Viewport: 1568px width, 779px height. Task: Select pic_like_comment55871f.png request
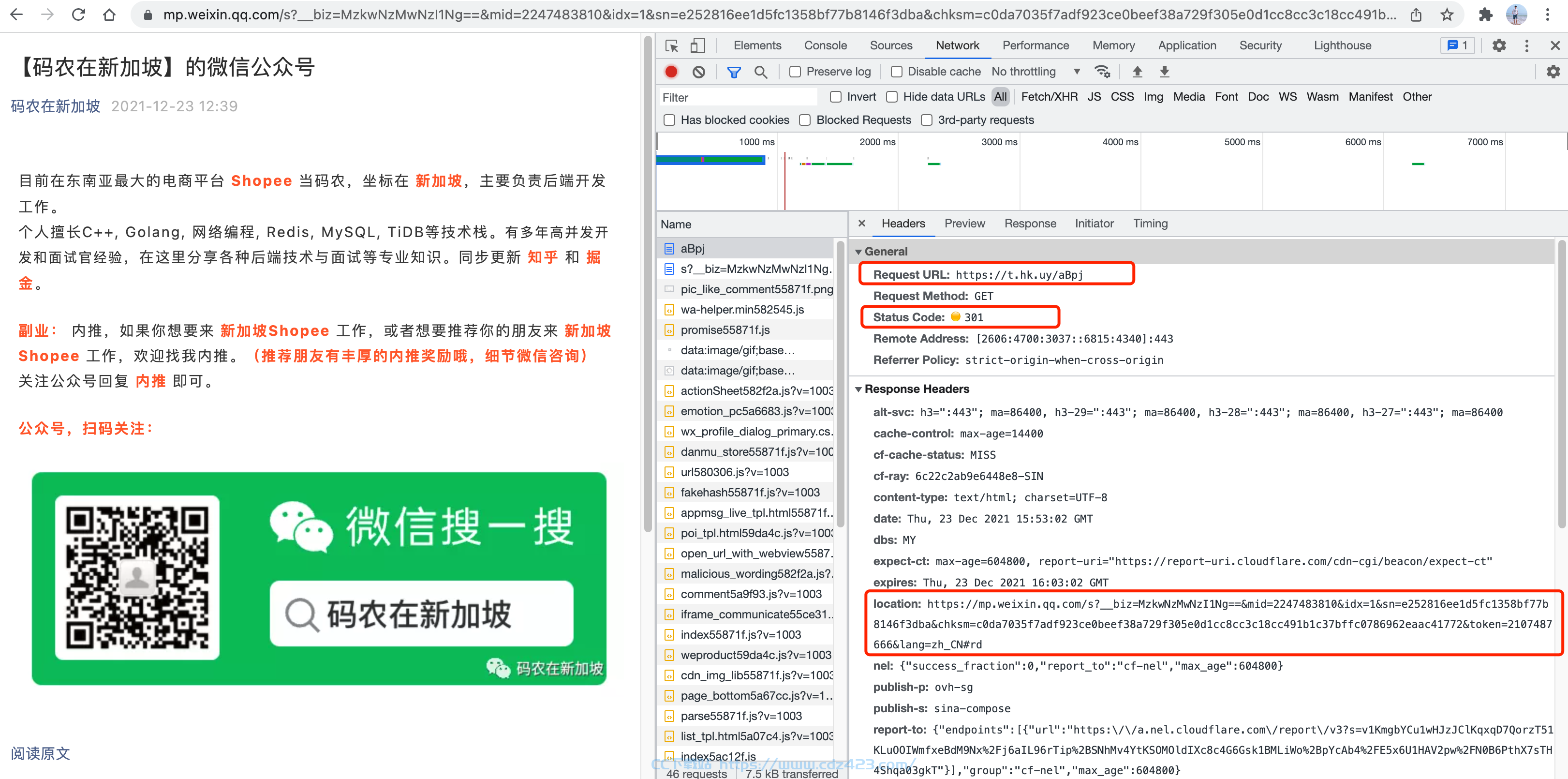pyautogui.click(x=746, y=289)
